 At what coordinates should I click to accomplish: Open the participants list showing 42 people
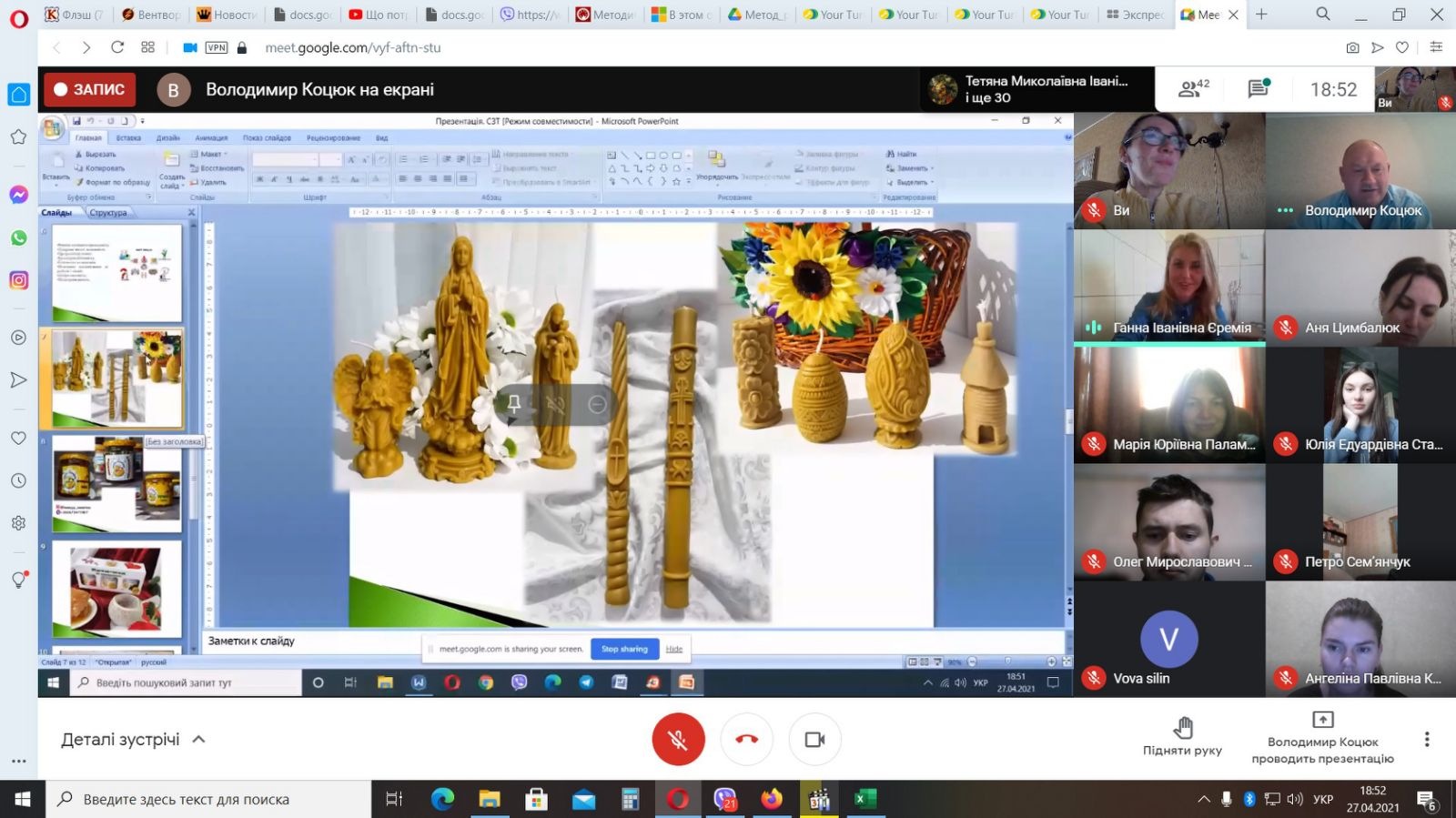click(x=1193, y=89)
